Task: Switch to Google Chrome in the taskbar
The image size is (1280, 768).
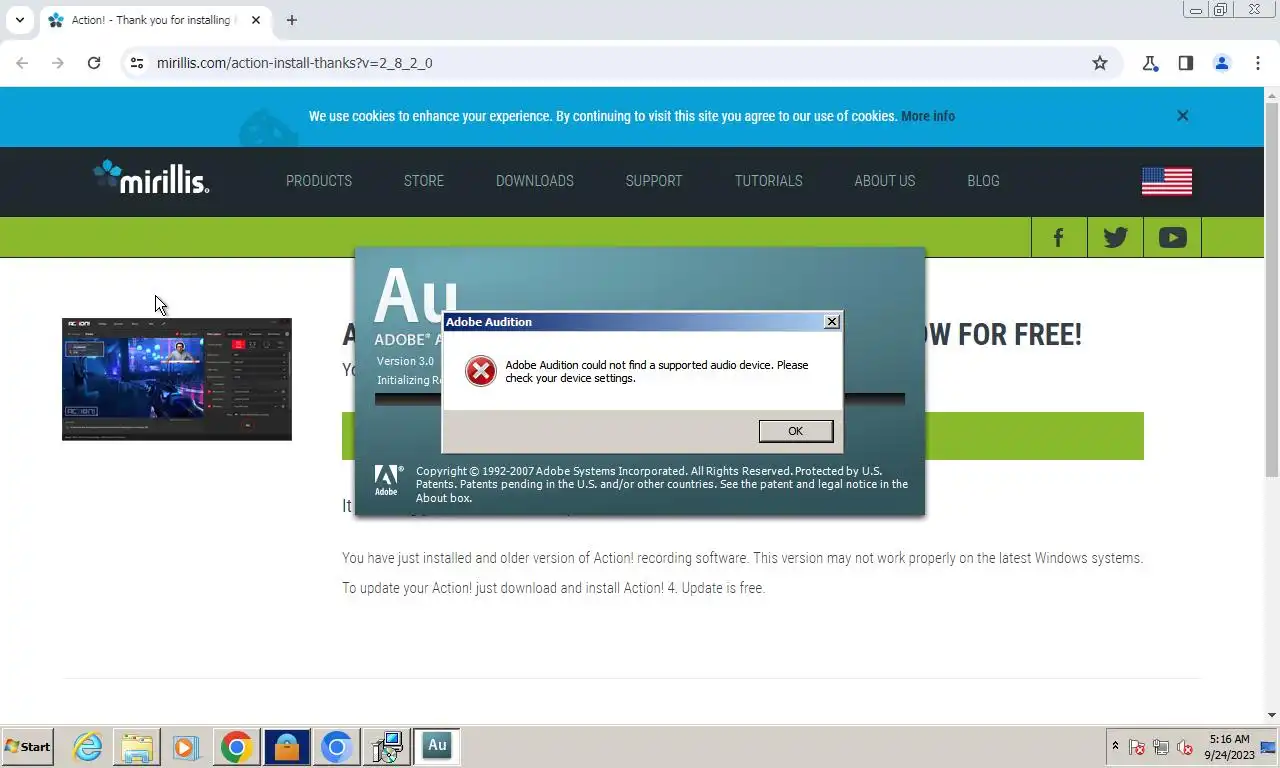Action: tap(237, 746)
